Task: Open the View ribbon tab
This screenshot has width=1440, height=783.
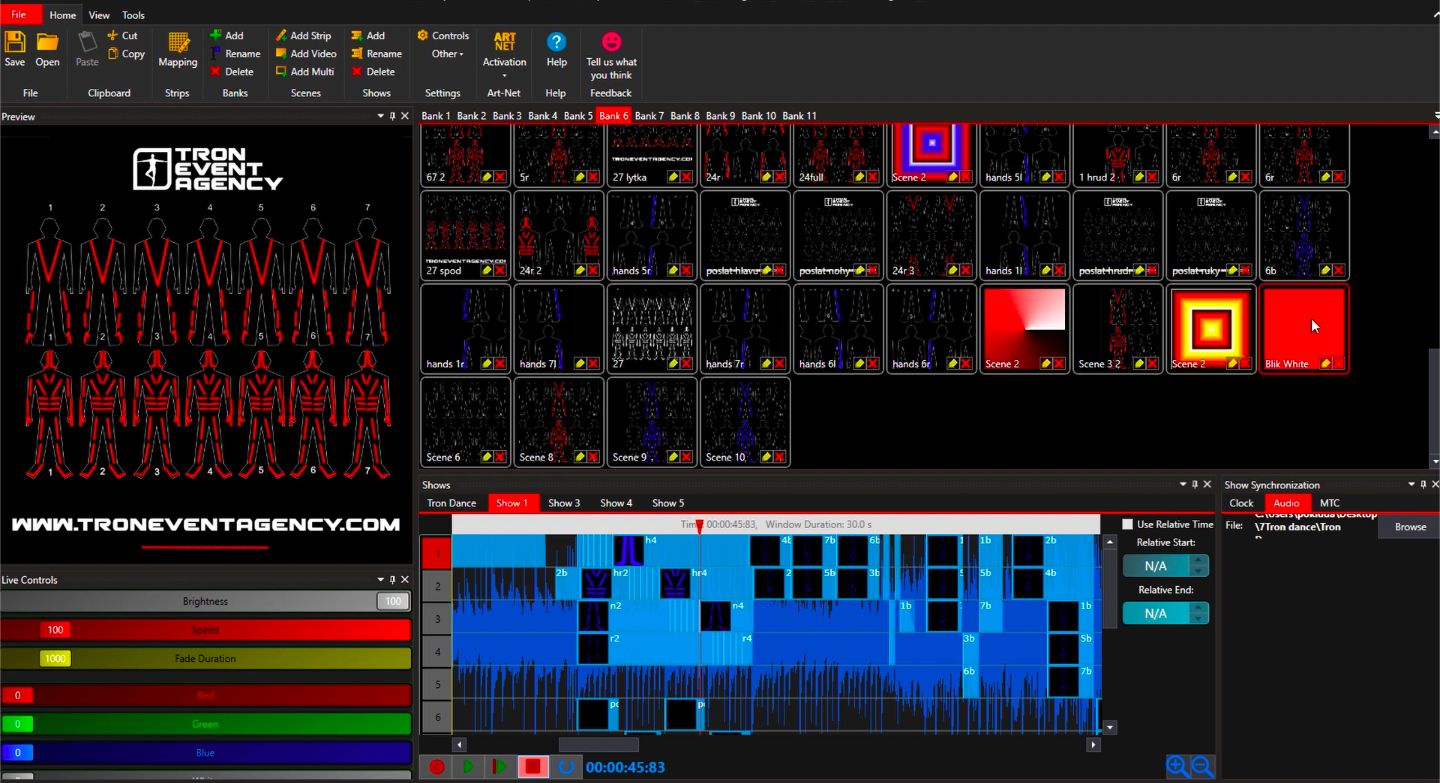Action: 99,15
